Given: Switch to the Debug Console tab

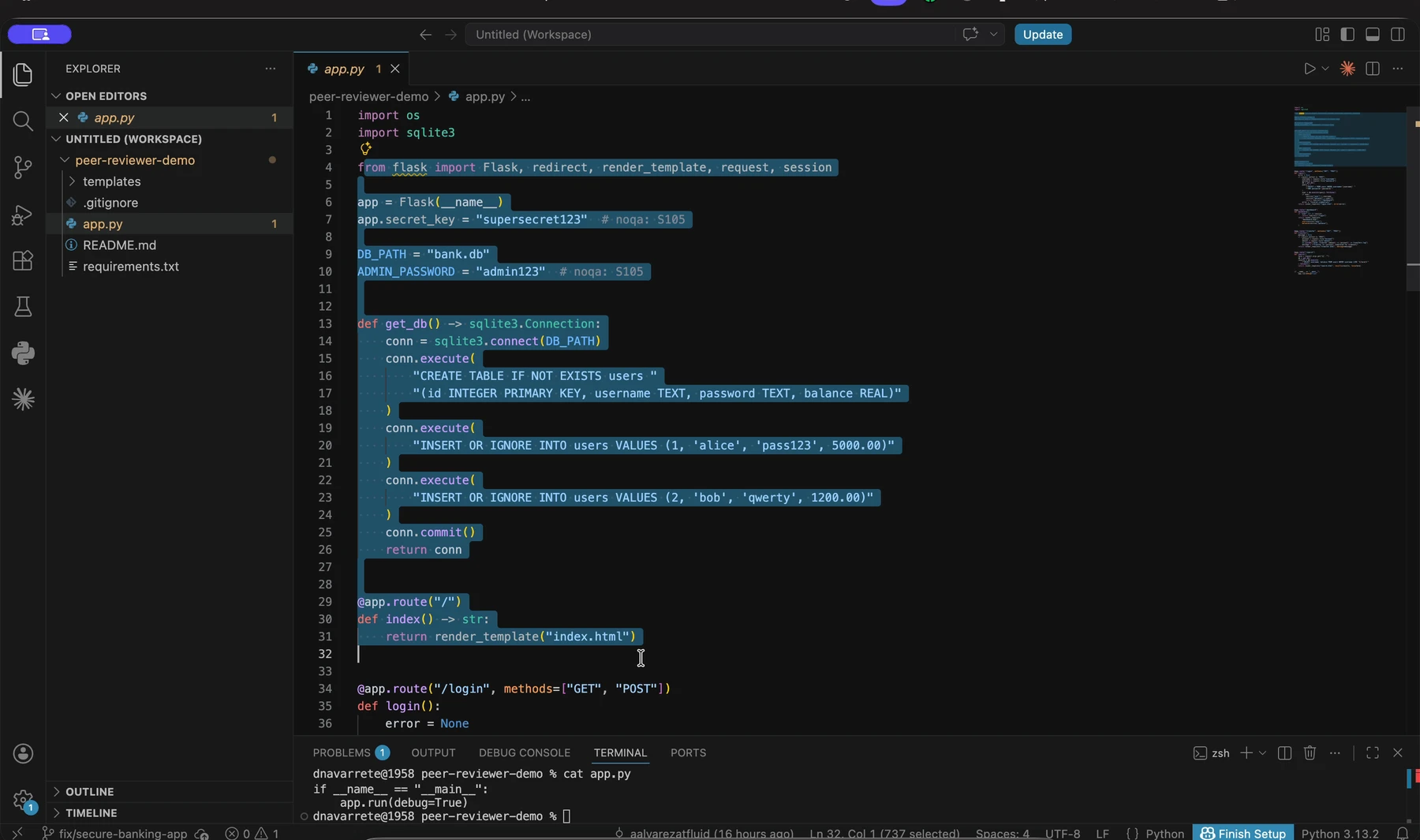Looking at the screenshot, I should click(525, 752).
